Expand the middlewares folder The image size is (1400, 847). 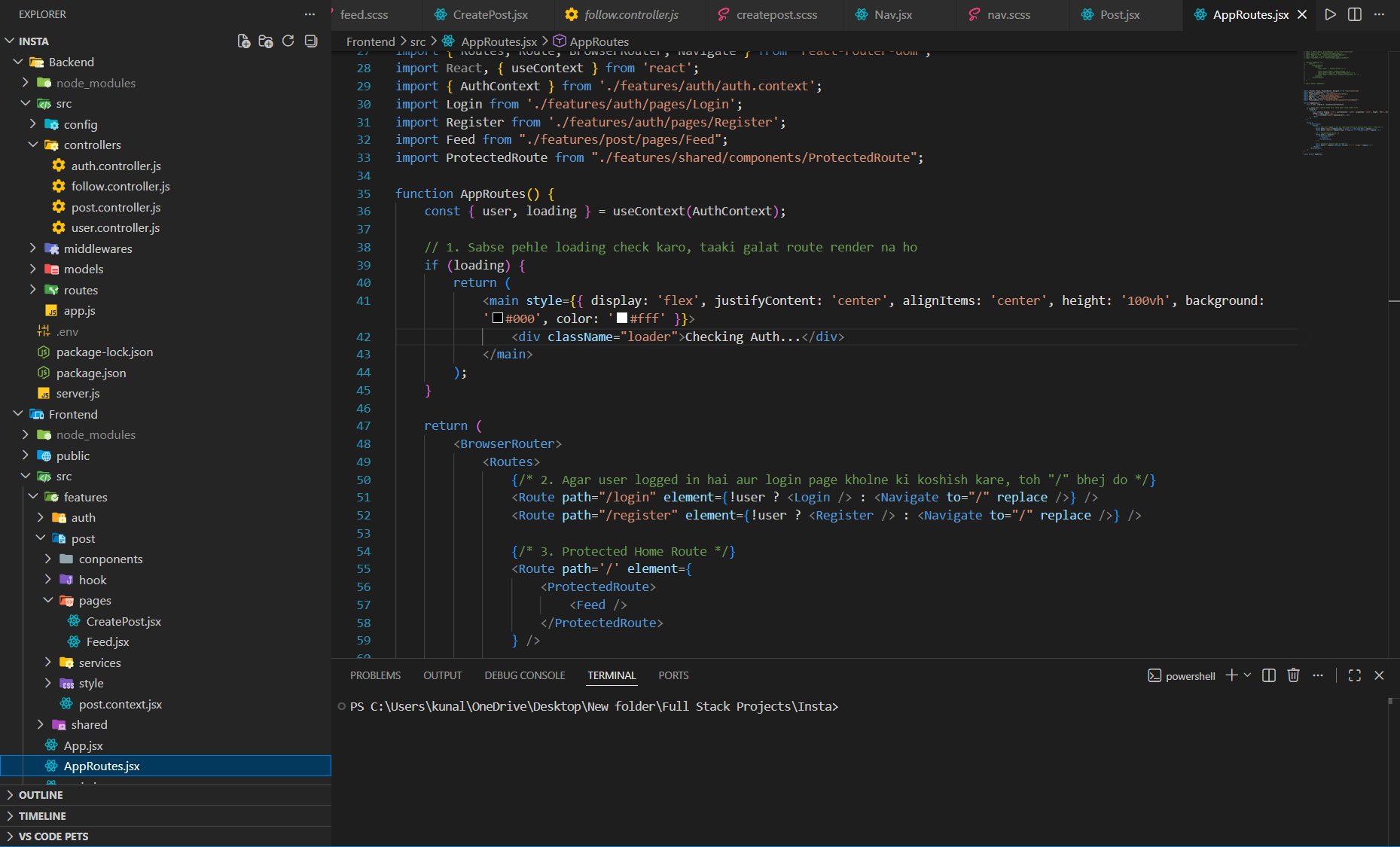(97, 248)
